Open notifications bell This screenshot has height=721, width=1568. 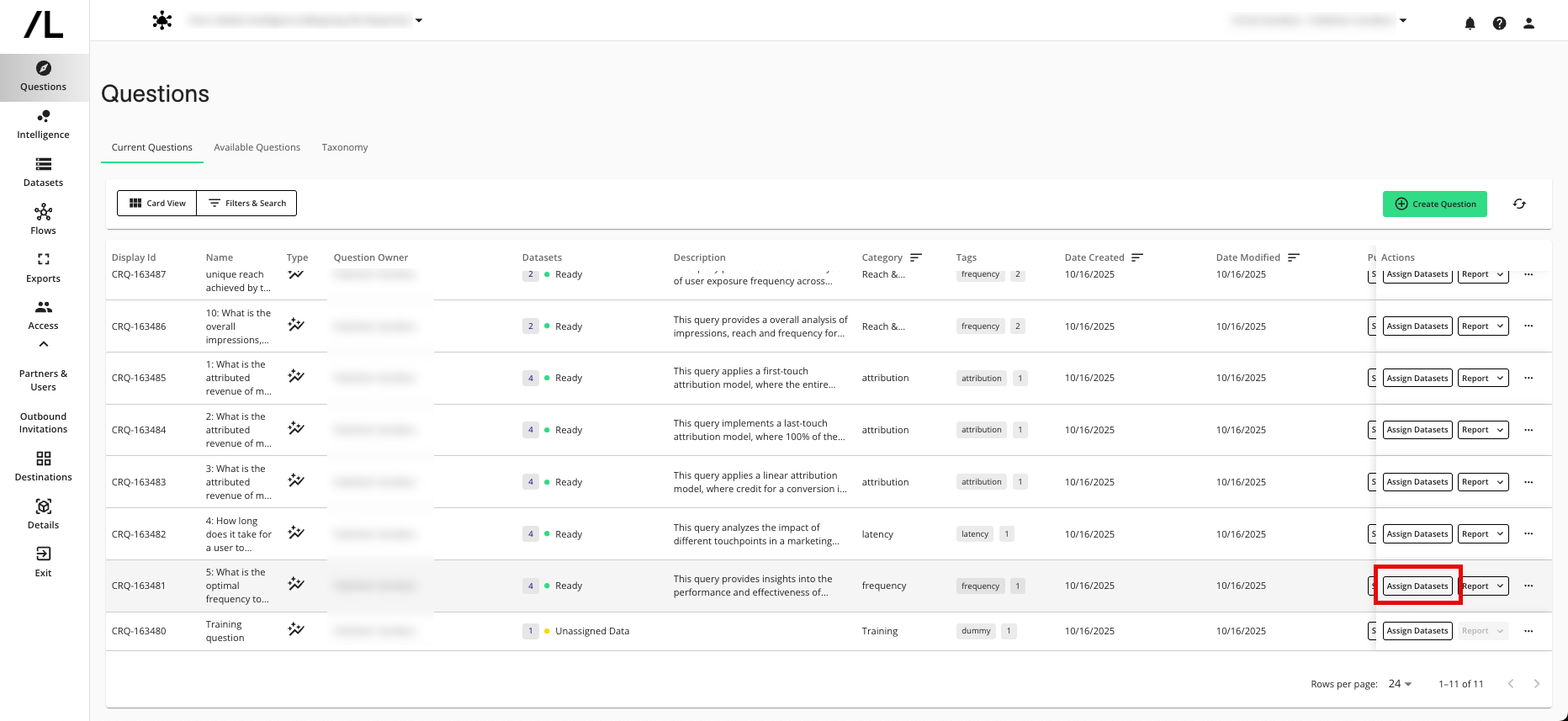point(1470,24)
